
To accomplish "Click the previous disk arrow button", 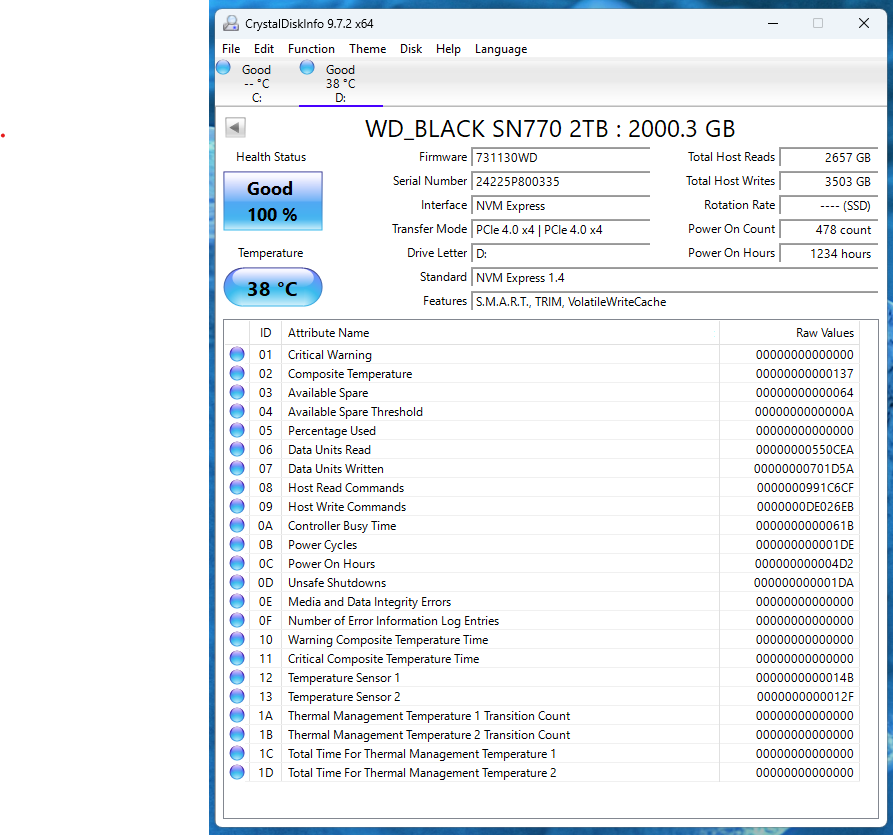I will (x=235, y=127).
